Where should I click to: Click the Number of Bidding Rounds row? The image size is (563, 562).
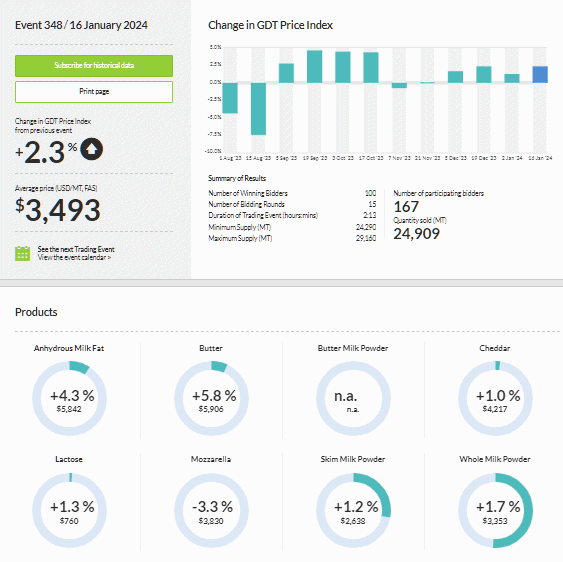click(x=292, y=204)
